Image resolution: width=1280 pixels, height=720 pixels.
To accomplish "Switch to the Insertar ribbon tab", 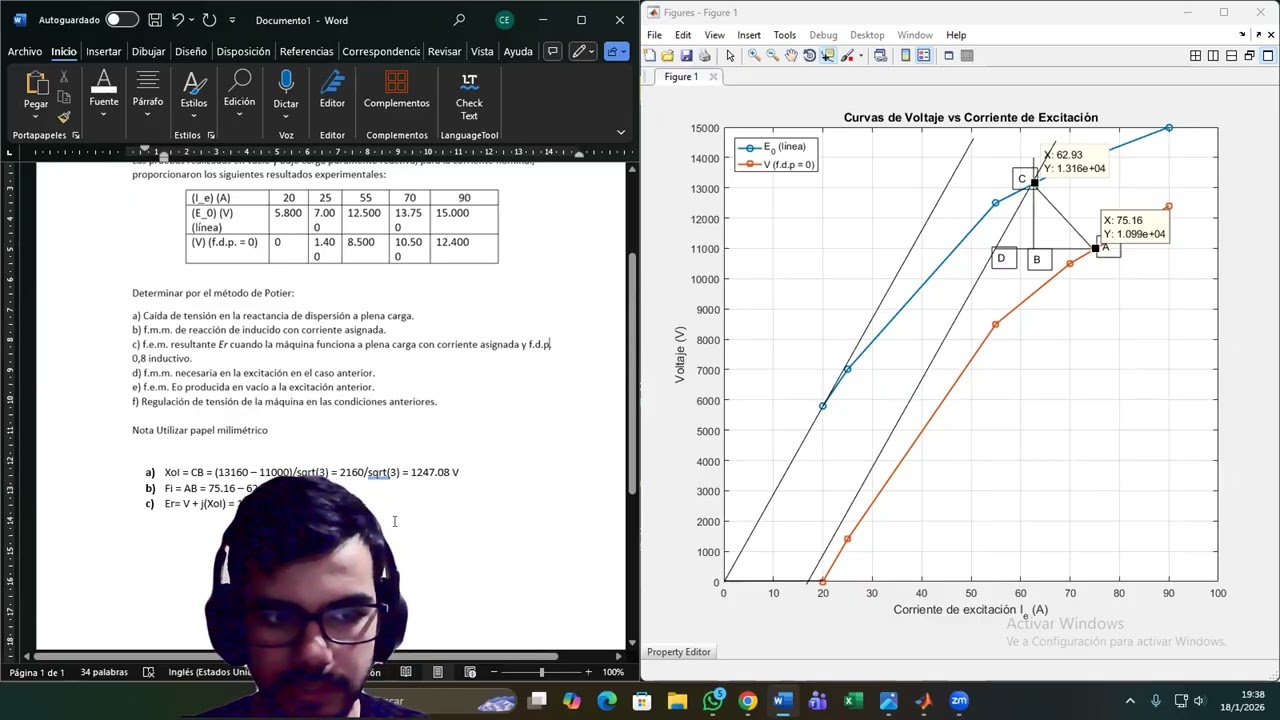I will click(x=103, y=51).
